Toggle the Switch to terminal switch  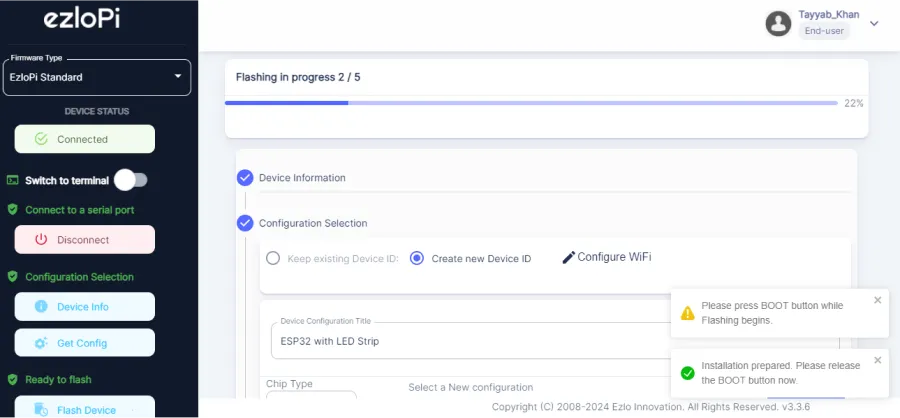click(131, 180)
